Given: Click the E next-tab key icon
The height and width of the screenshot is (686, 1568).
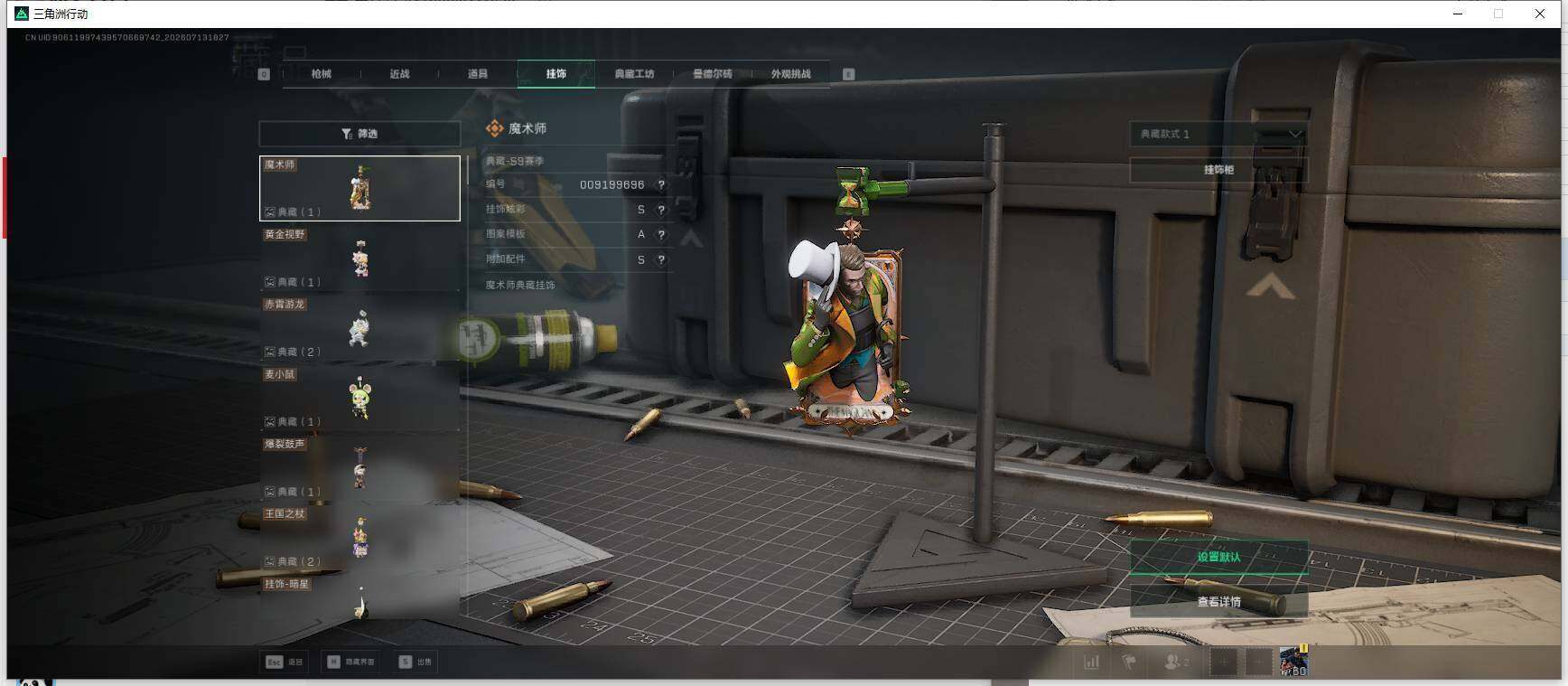Looking at the screenshot, I should (848, 74).
